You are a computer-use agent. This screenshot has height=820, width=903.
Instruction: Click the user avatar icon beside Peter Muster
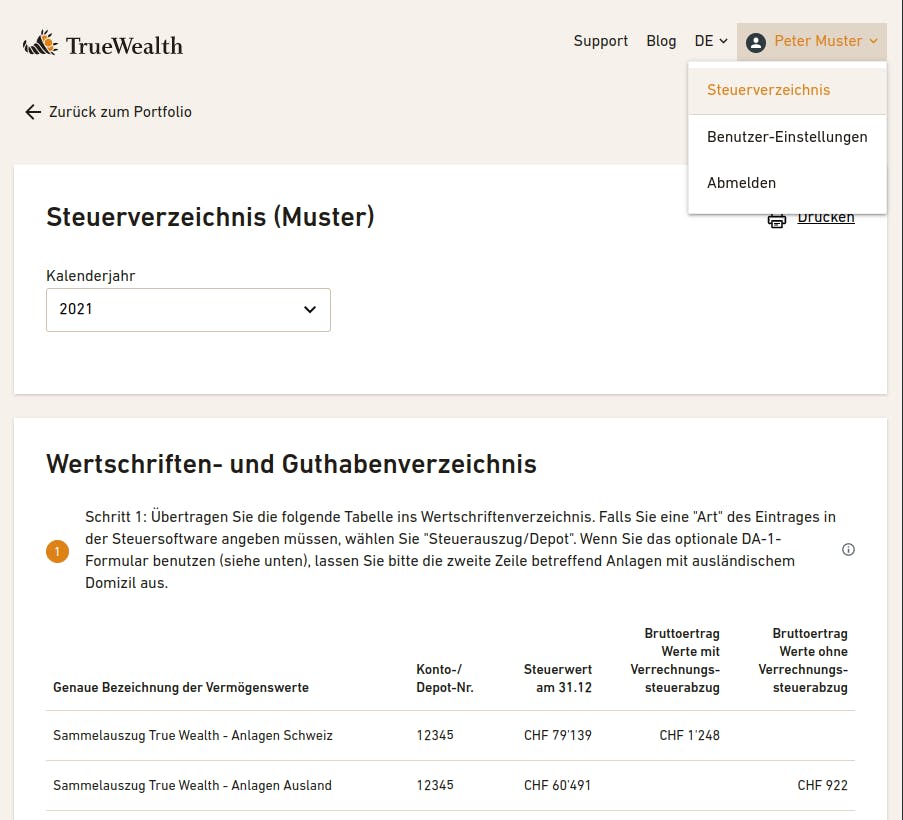point(756,42)
